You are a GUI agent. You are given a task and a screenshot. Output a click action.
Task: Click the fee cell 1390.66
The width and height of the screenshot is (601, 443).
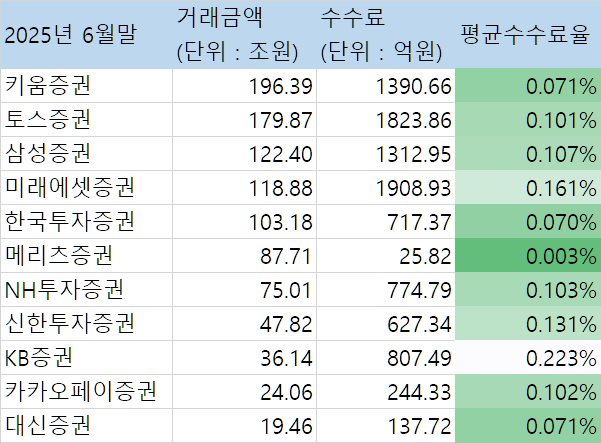coord(386,85)
